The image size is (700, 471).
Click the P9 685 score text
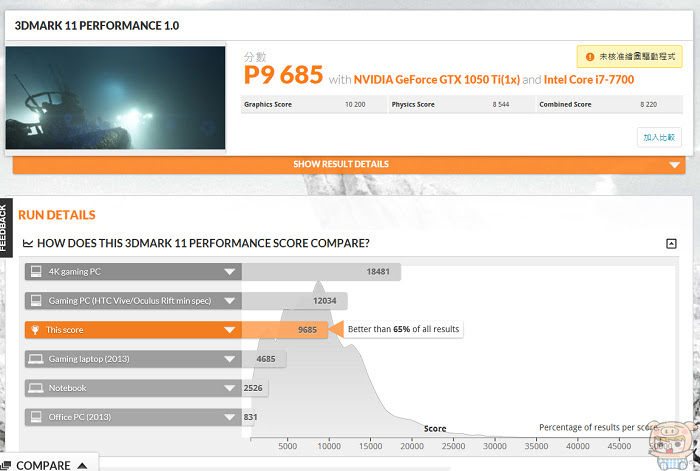[x=283, y=75]
